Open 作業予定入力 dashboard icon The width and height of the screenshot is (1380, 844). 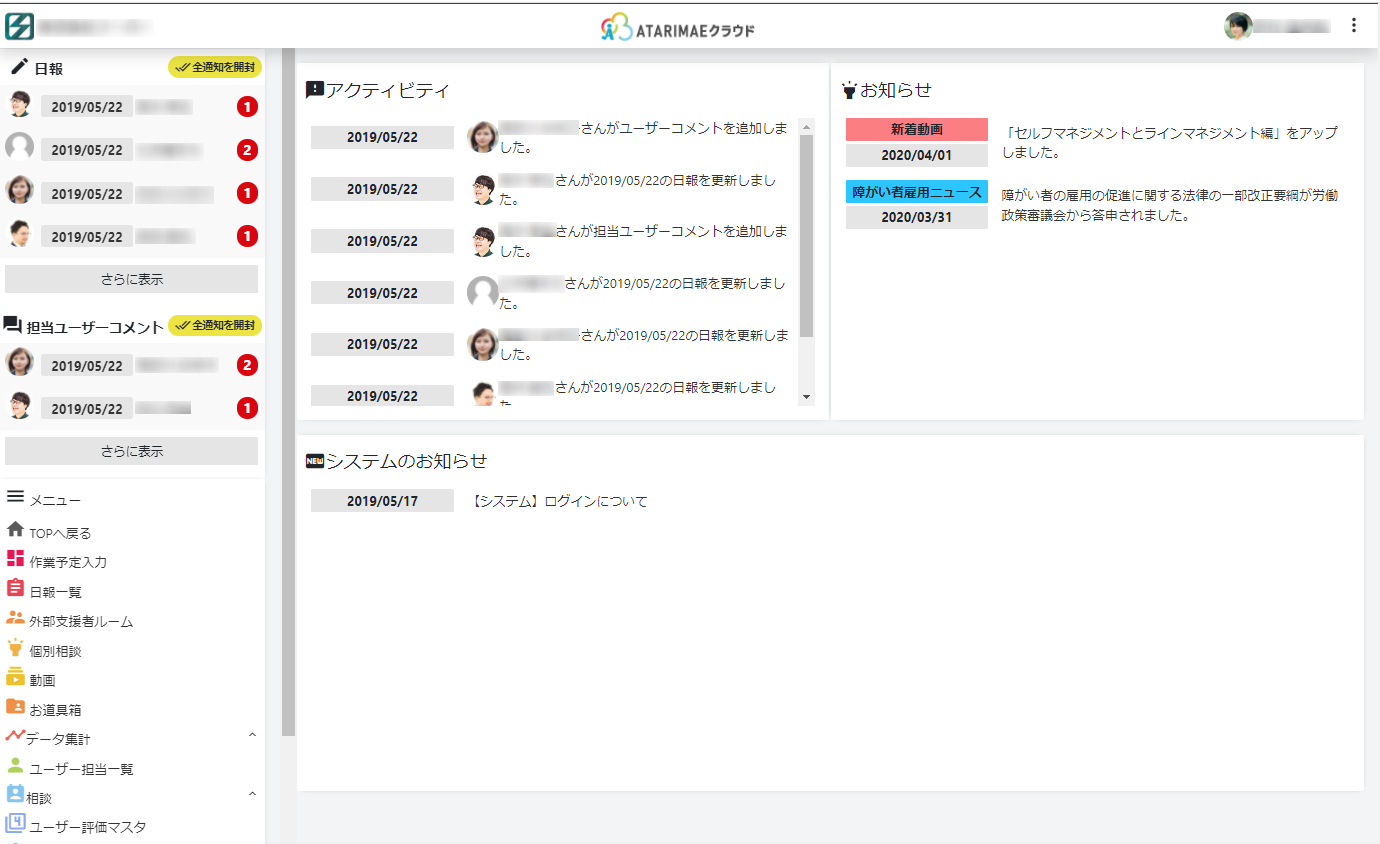pos(15,559)
